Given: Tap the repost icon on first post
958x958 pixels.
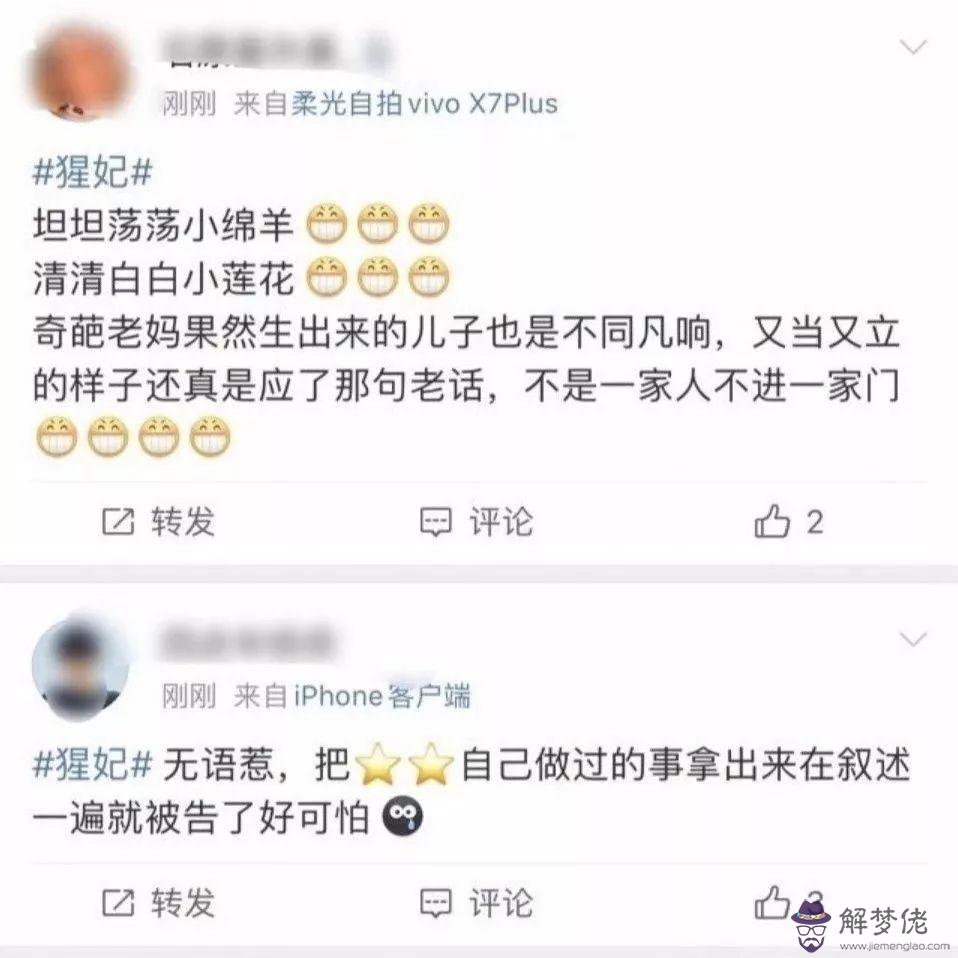Looking at the screenshot, I should point(118,521).
